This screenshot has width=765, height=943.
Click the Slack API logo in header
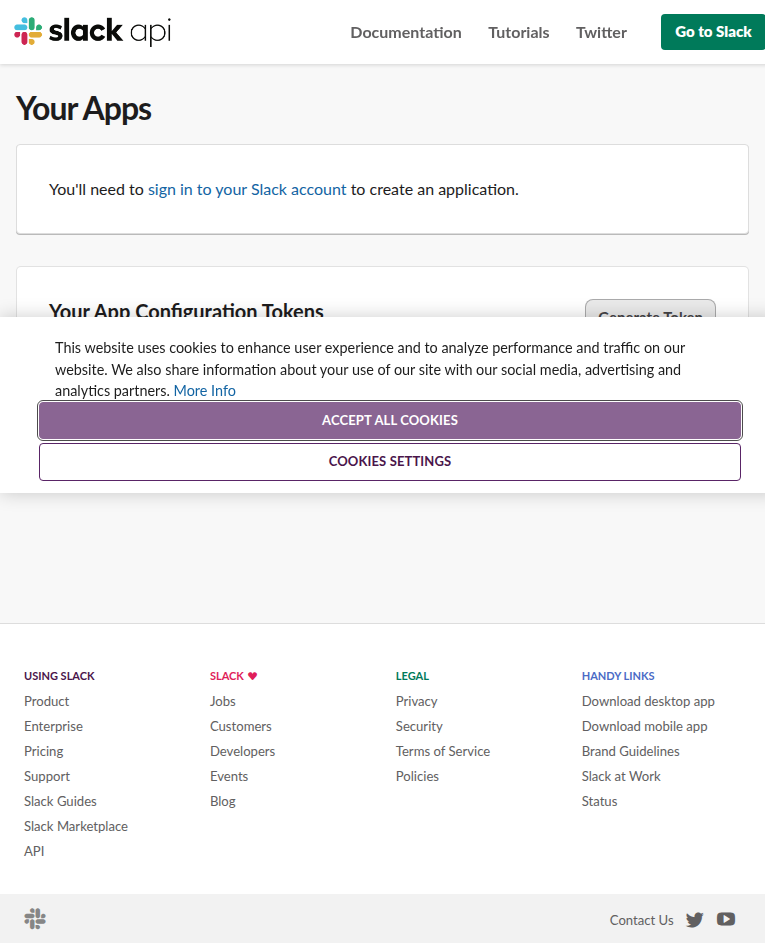point(92,32)
